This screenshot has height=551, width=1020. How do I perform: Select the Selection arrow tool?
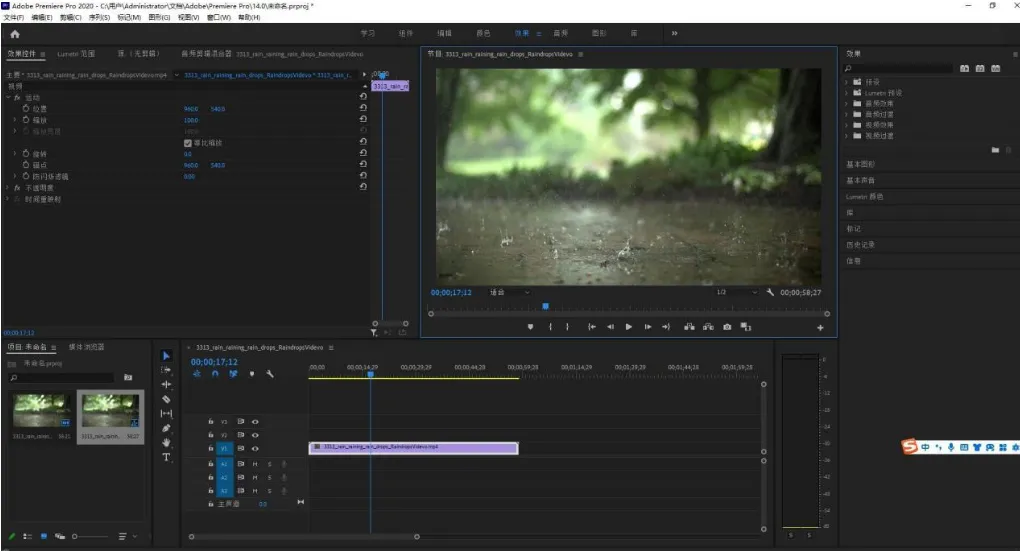click(x=166, y=356)
